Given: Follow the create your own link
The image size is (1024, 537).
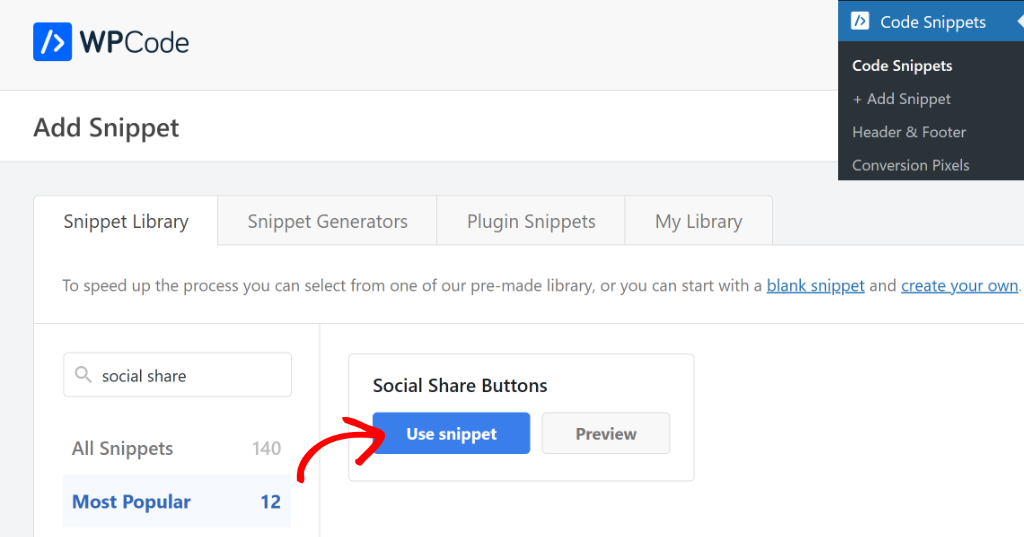Looking at the screenshot, I should 959,285.
